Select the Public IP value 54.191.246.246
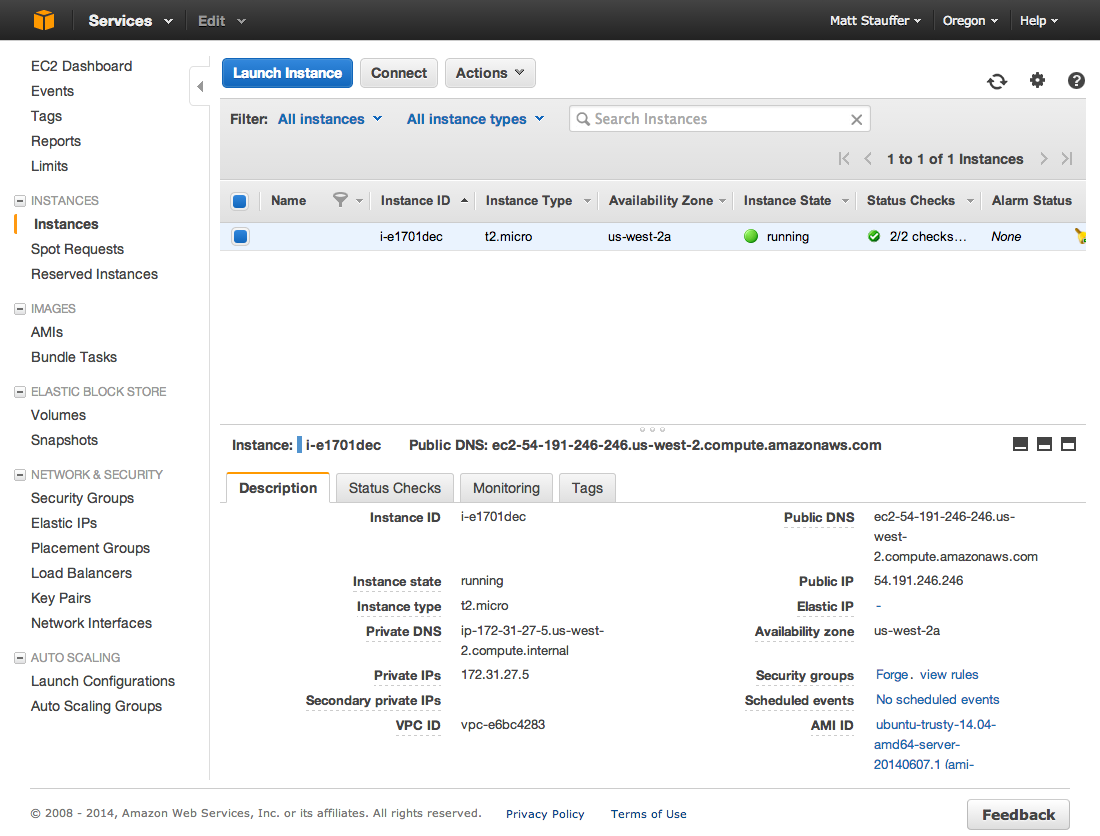Screen dimensions: 1100x836 click(x=918, y=581)
